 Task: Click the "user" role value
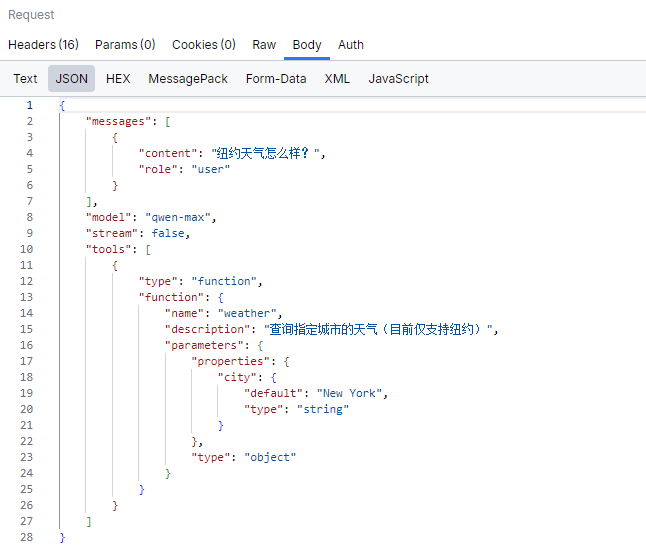(211, 169)
